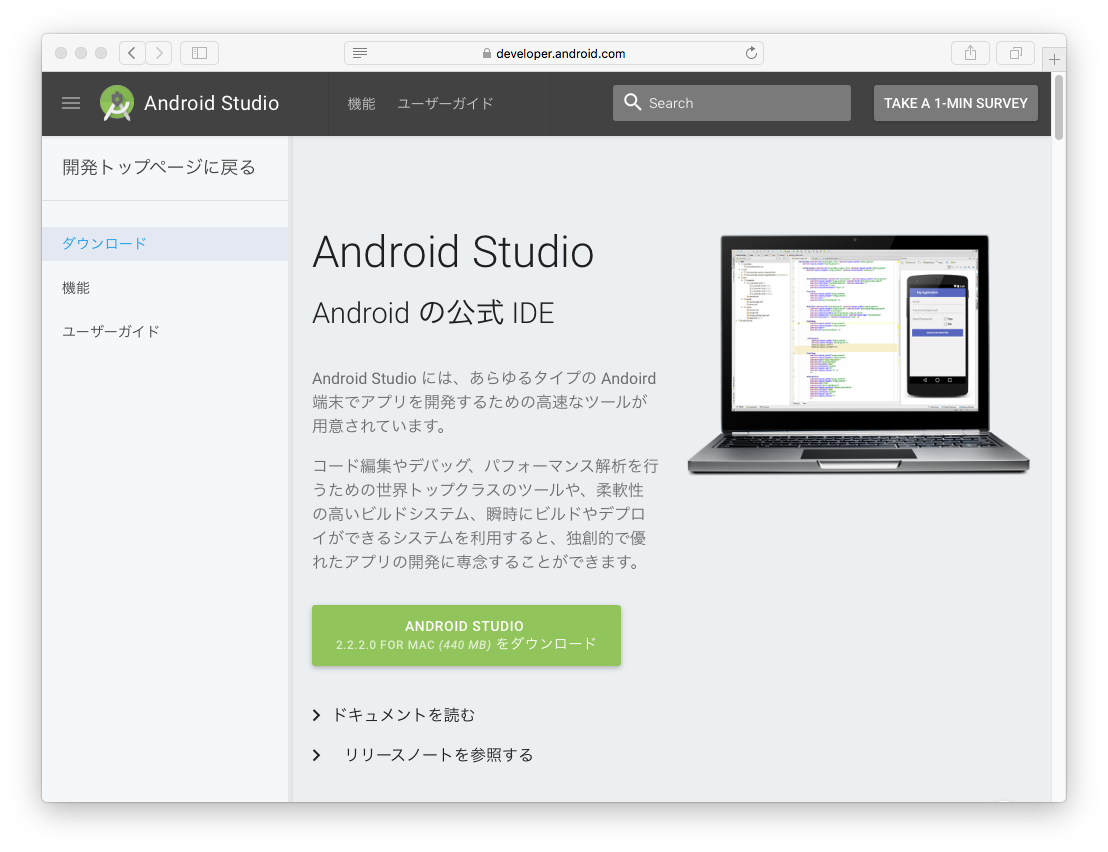
Task: Toggle the Safari sidebar button
Action: (199, 53)
